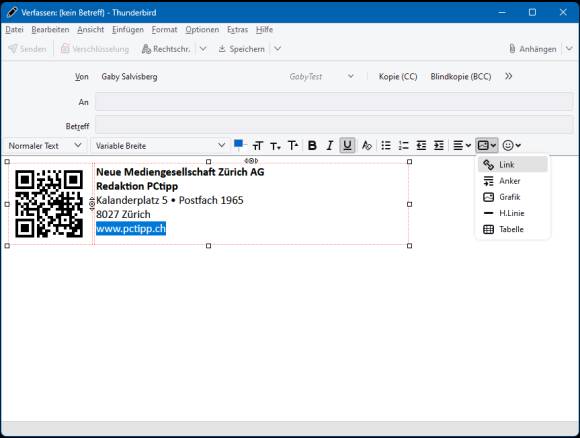Open the Einfügen menu
580x438 pixels.
128,30
